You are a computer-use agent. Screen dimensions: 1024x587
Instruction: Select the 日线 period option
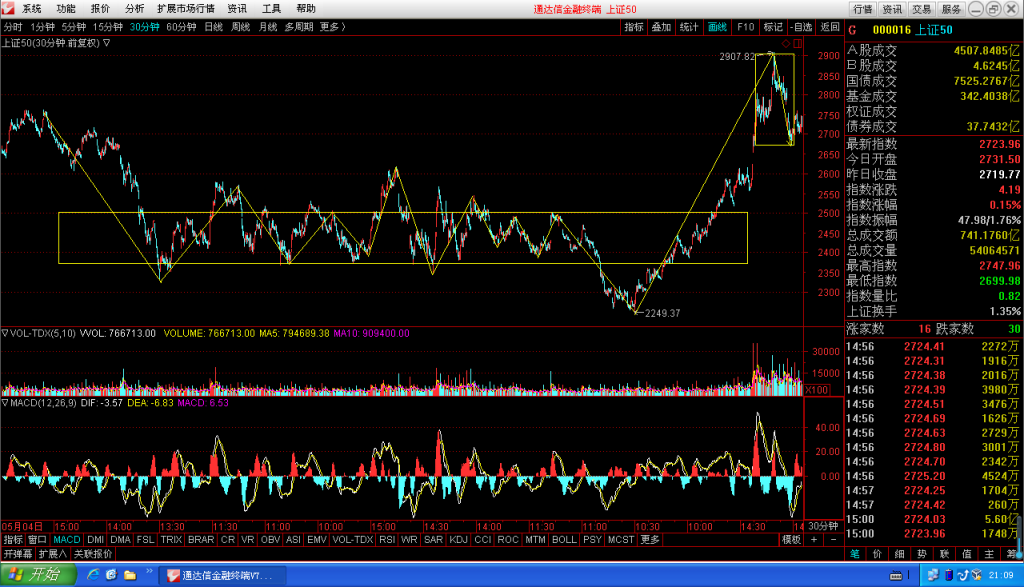[214, 27]
